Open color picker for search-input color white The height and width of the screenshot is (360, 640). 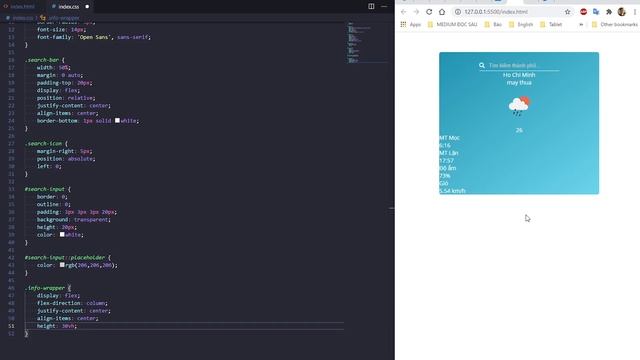[62, 234]
